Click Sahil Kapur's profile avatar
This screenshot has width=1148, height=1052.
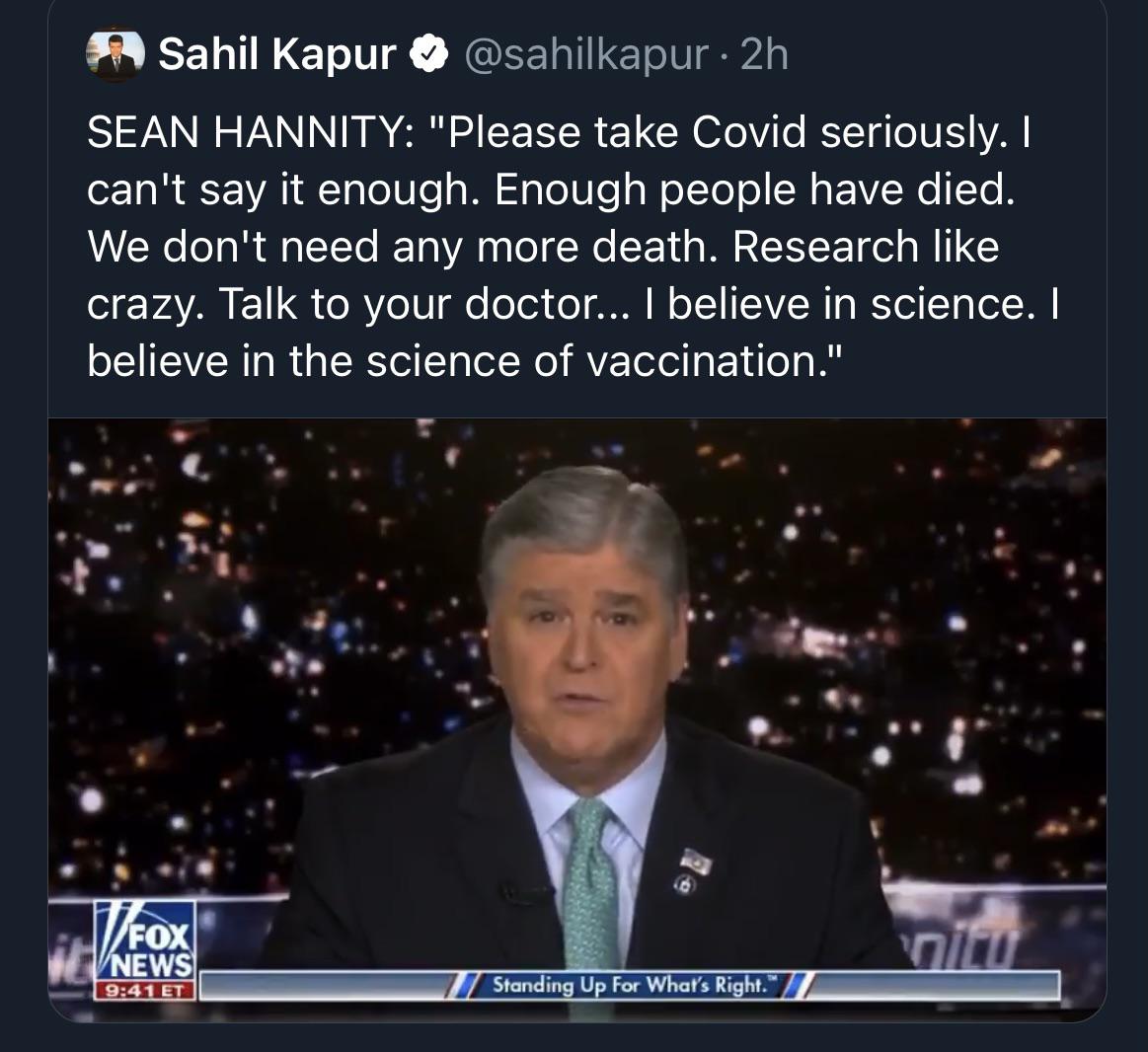pyautogui.click(x=115, y=56)
